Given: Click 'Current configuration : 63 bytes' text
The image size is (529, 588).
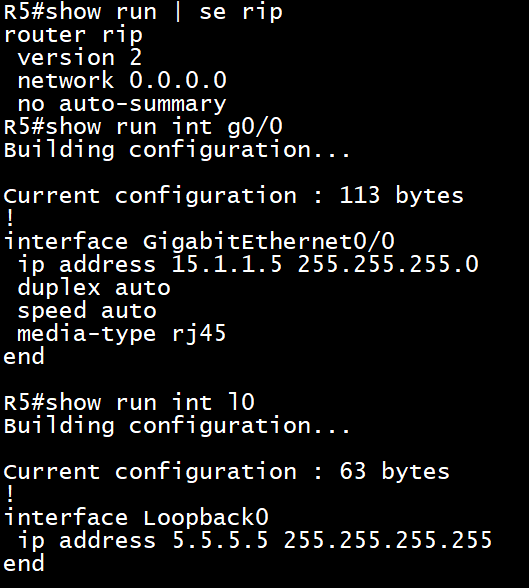Looking at the screenshot, I should coord(226,471).
